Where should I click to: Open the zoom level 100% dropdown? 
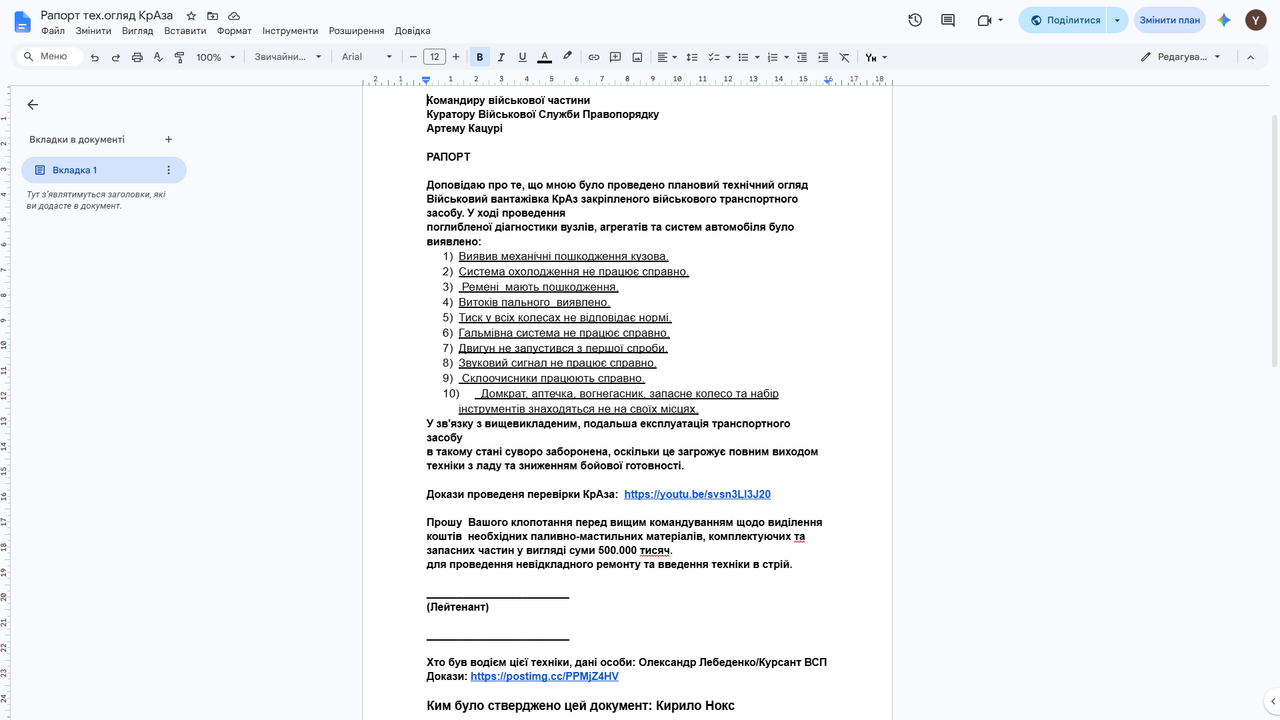coord(216,57)
